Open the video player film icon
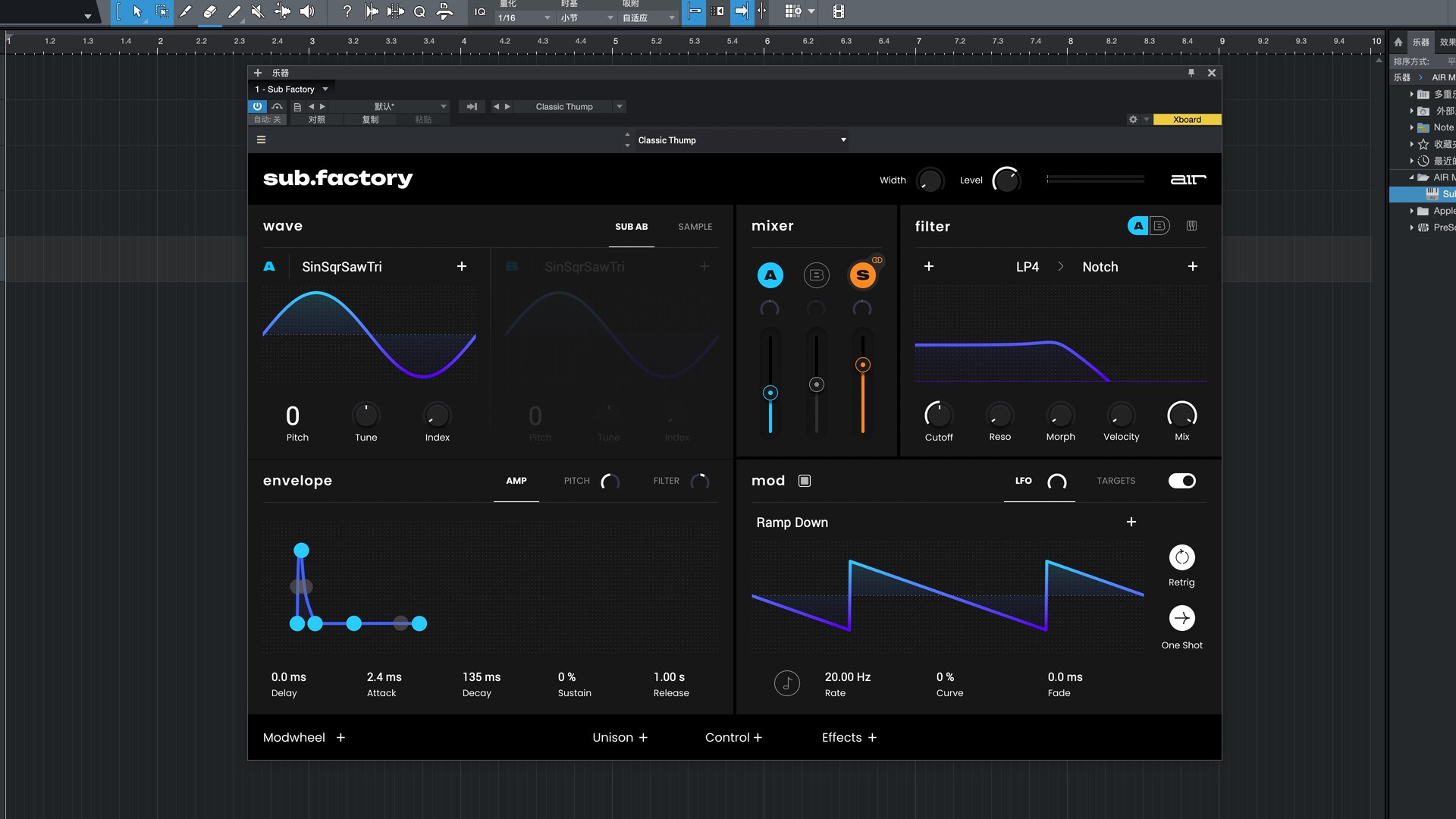Viewport: 1456px width, 819px height. pos(838,11)
